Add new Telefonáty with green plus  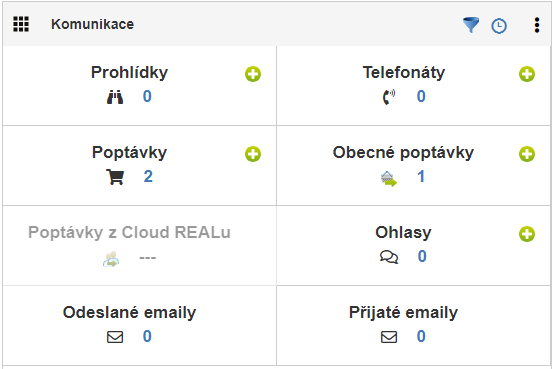click(527, 74)
